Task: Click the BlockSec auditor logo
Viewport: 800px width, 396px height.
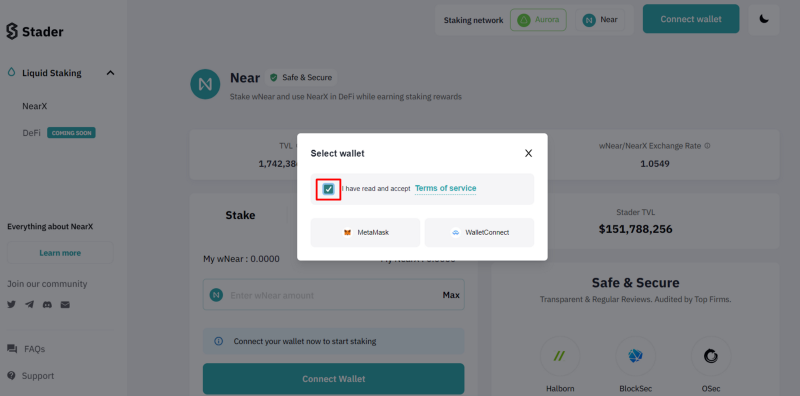Action: point(635,356)
